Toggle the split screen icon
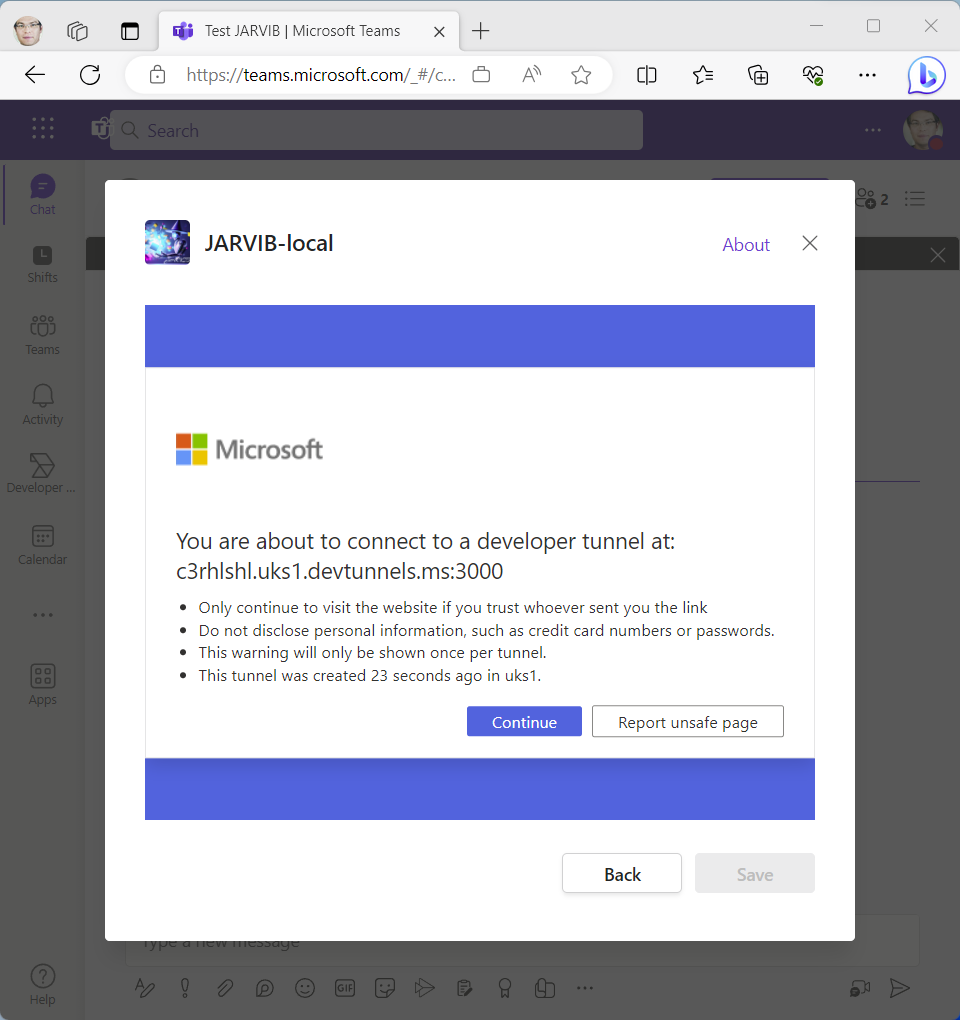 [x=647, y=75]
